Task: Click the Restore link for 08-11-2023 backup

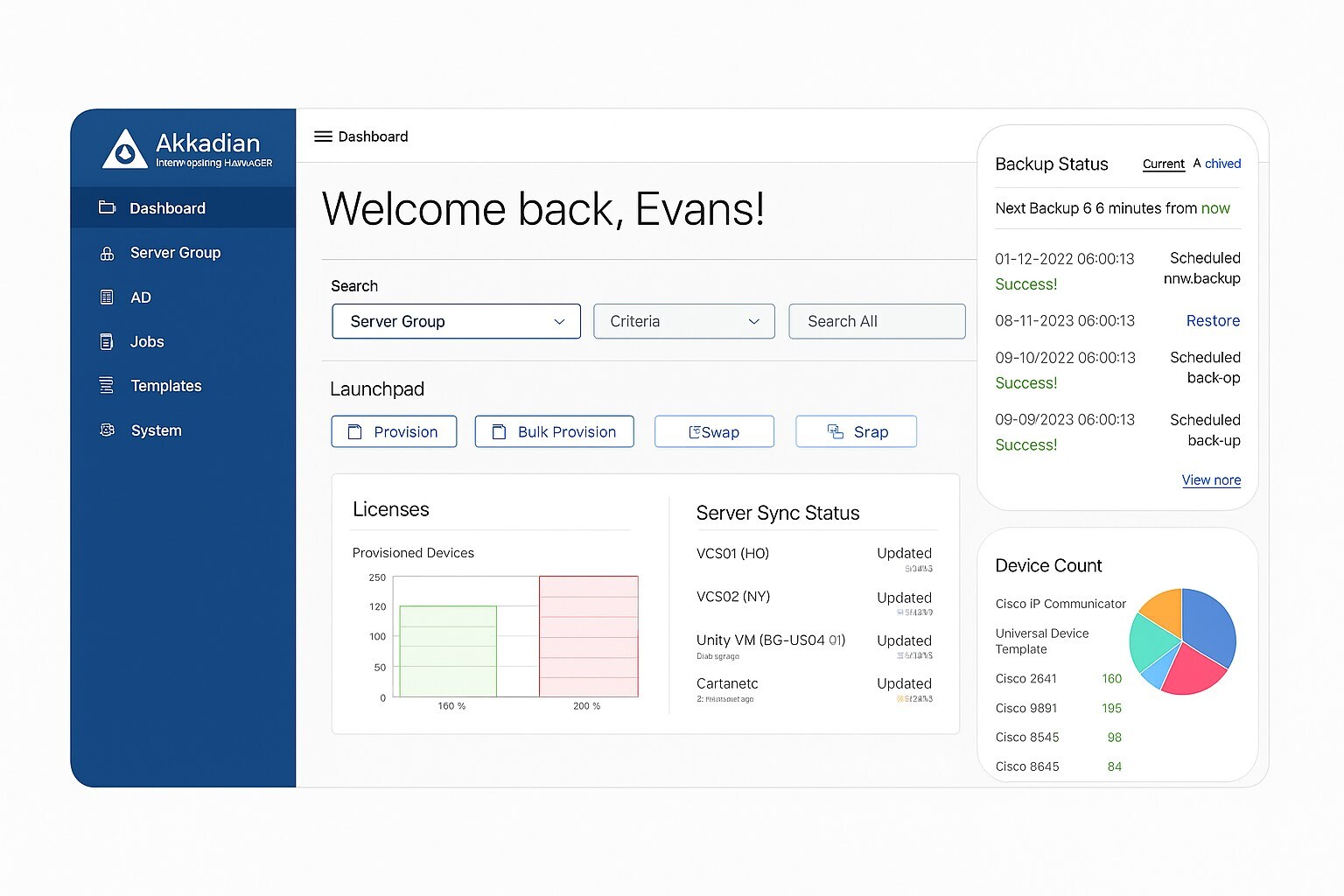Action: (1213, 321)
